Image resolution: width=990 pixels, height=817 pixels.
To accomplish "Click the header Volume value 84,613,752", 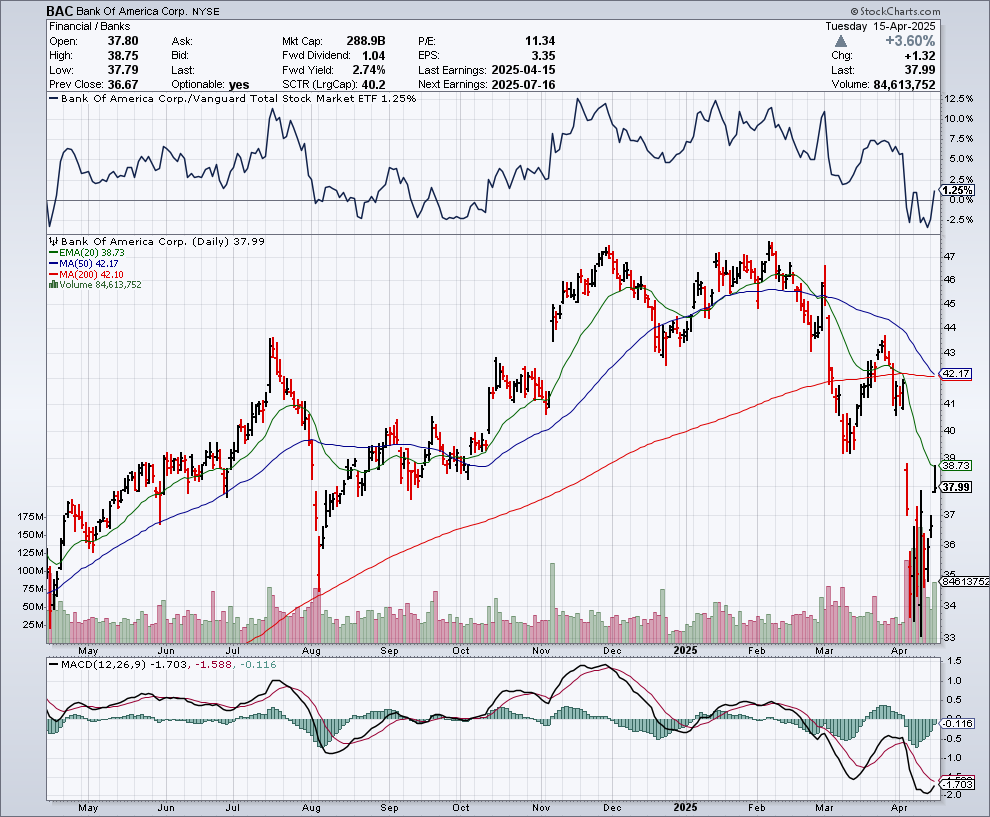I will tap(904, 85).
